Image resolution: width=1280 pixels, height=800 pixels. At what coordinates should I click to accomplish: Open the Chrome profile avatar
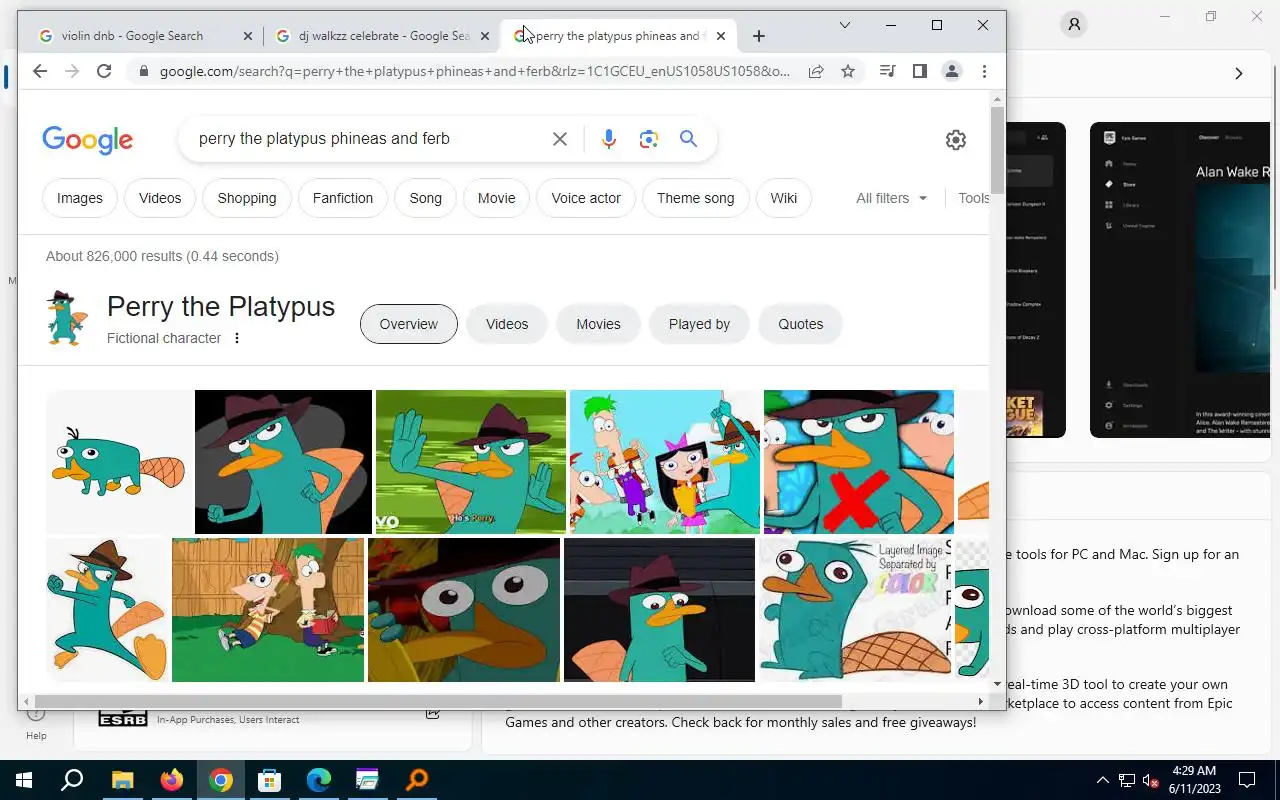click(952, 71)
